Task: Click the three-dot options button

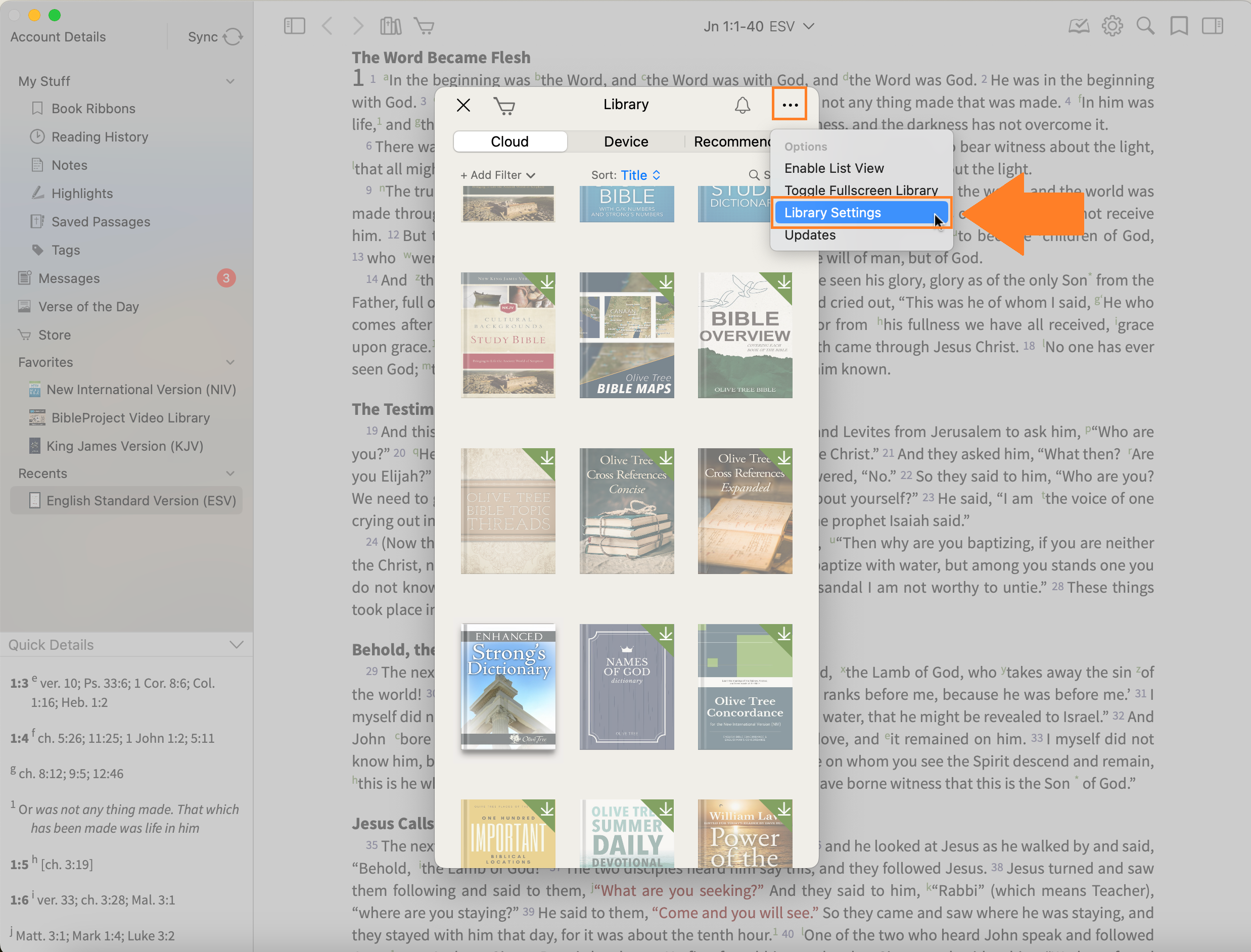Action: pyautogui.click(x=789, y=105)
